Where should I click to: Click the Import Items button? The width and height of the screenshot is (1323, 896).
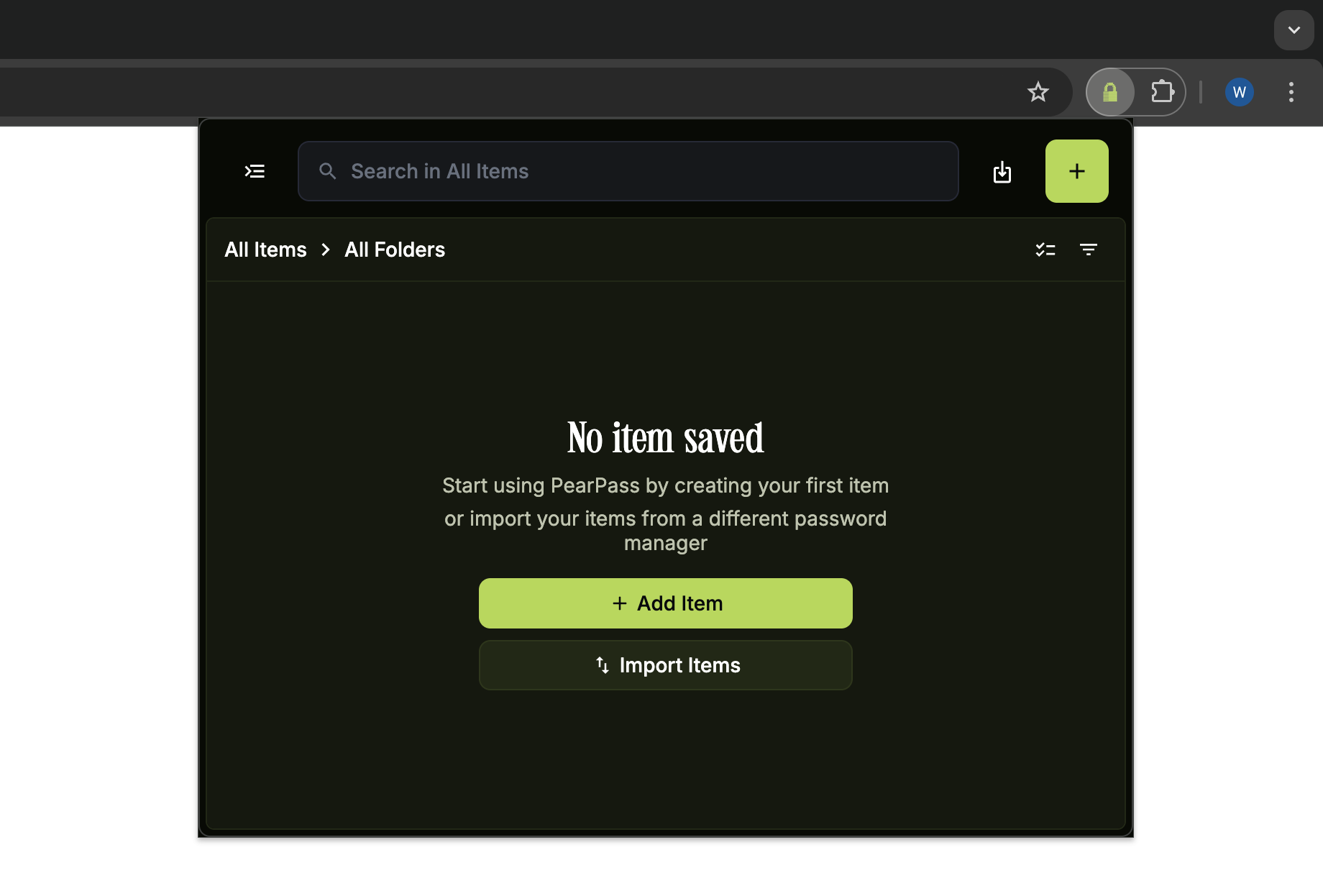tap(666, 665)
